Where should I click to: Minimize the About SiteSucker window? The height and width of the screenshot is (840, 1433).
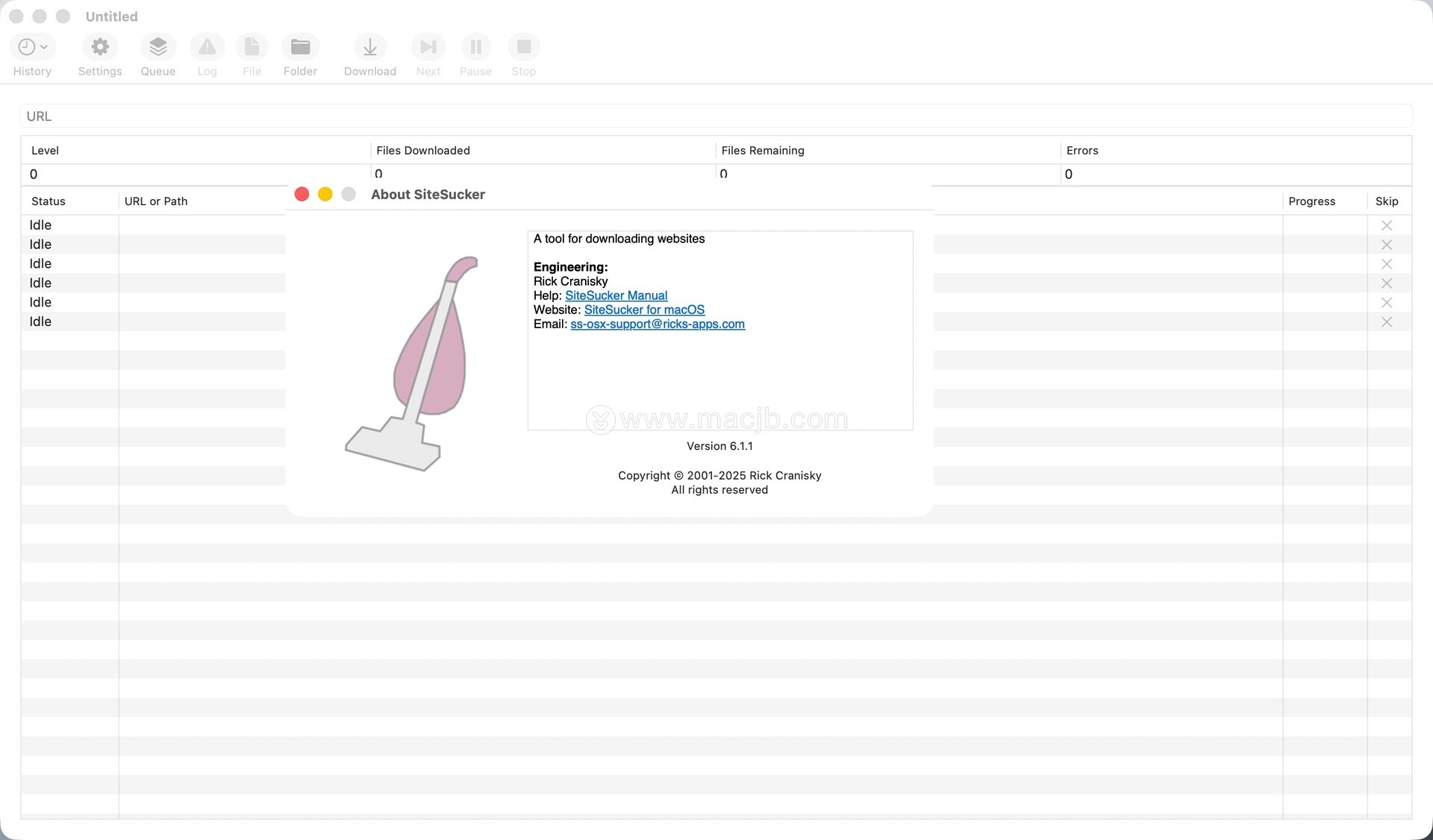[325, 194]
